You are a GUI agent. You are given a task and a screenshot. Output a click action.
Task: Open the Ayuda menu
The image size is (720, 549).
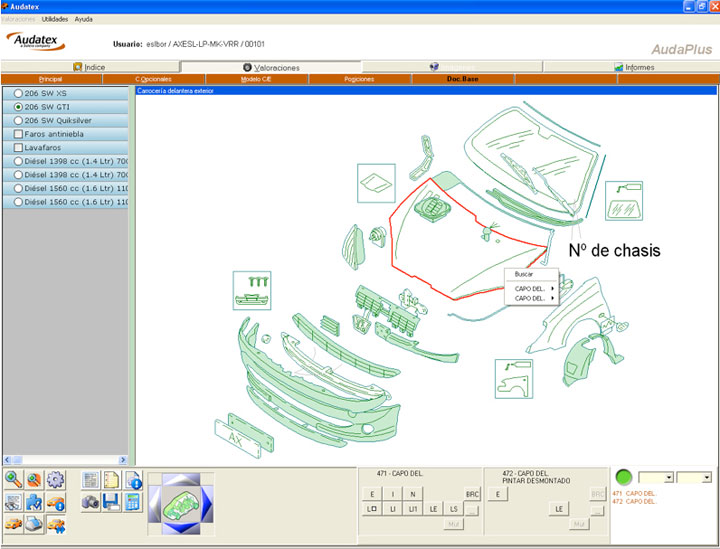(x=84, y=19)
